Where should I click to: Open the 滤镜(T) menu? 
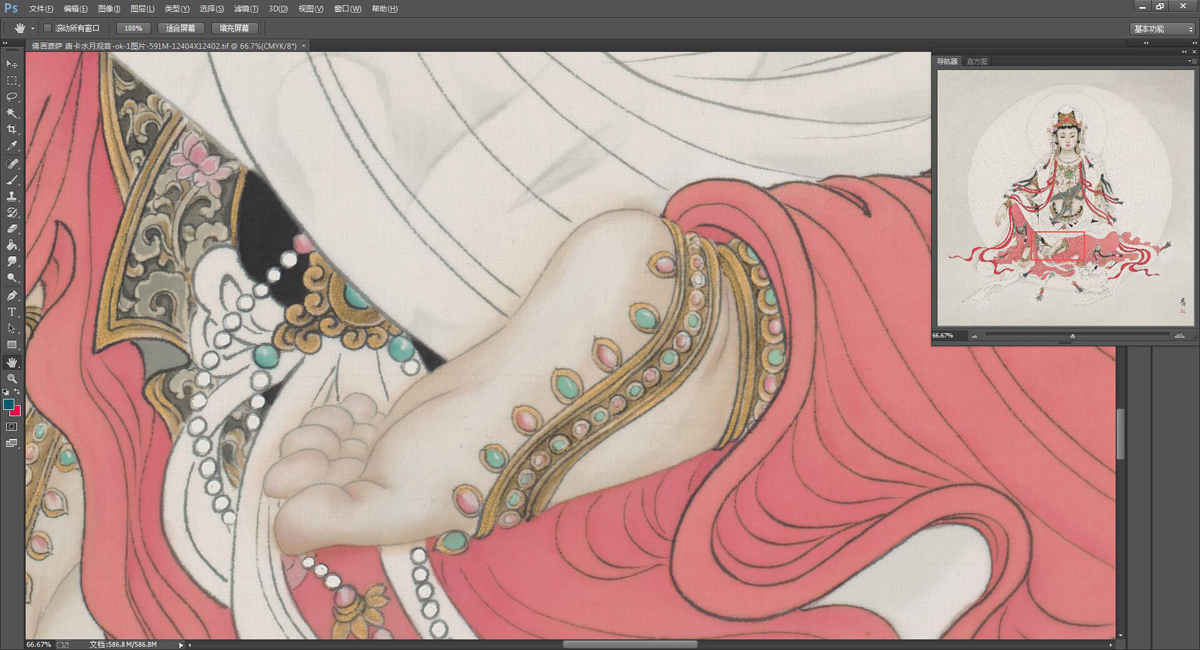click(245, 8)
